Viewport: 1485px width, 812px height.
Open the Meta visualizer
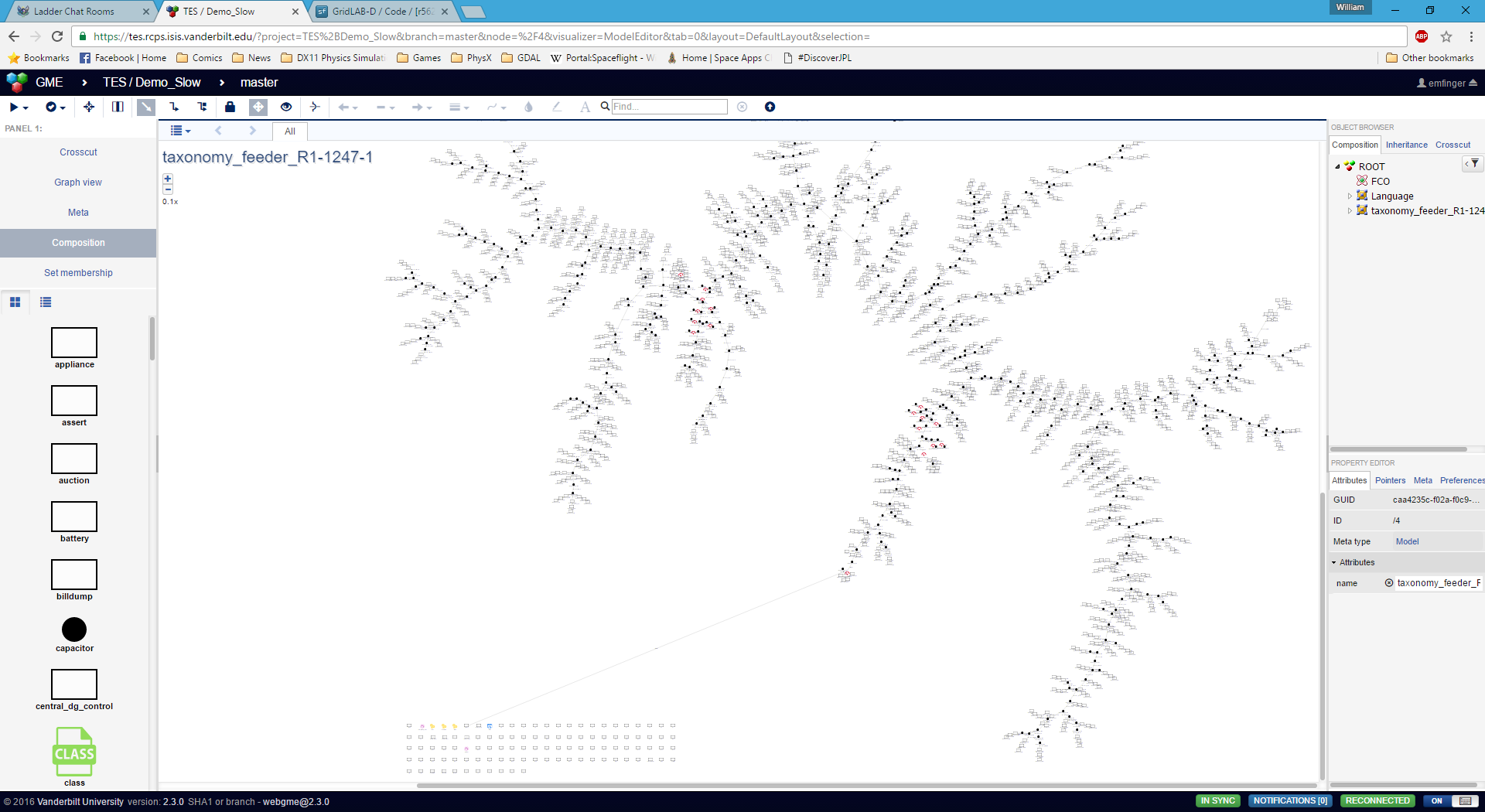pos(78,213)
